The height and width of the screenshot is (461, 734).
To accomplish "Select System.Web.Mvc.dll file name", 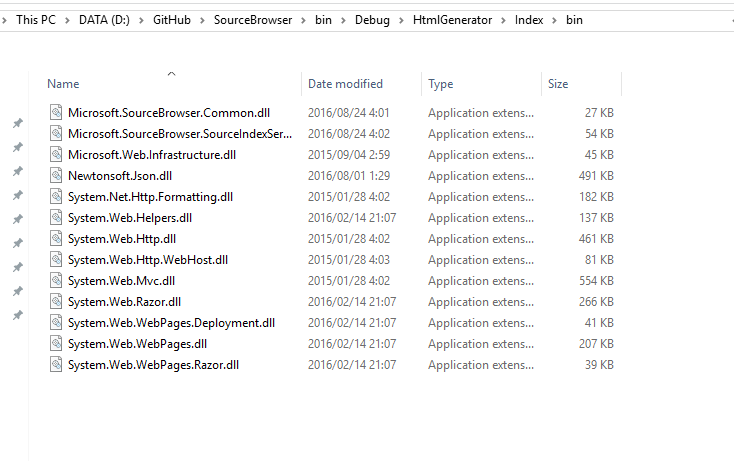I will (x=121, y=281).
